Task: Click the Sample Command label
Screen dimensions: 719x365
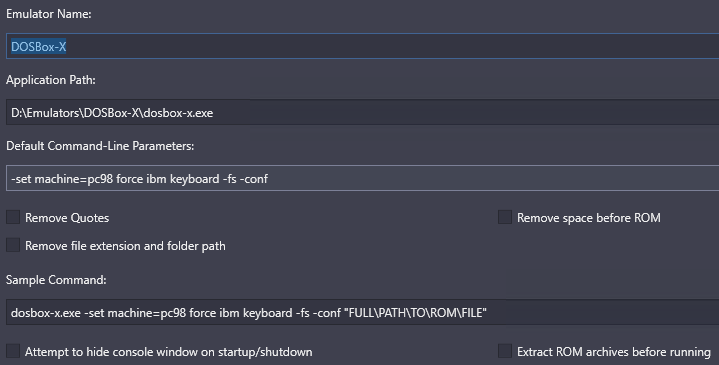Action: [56, 280]
